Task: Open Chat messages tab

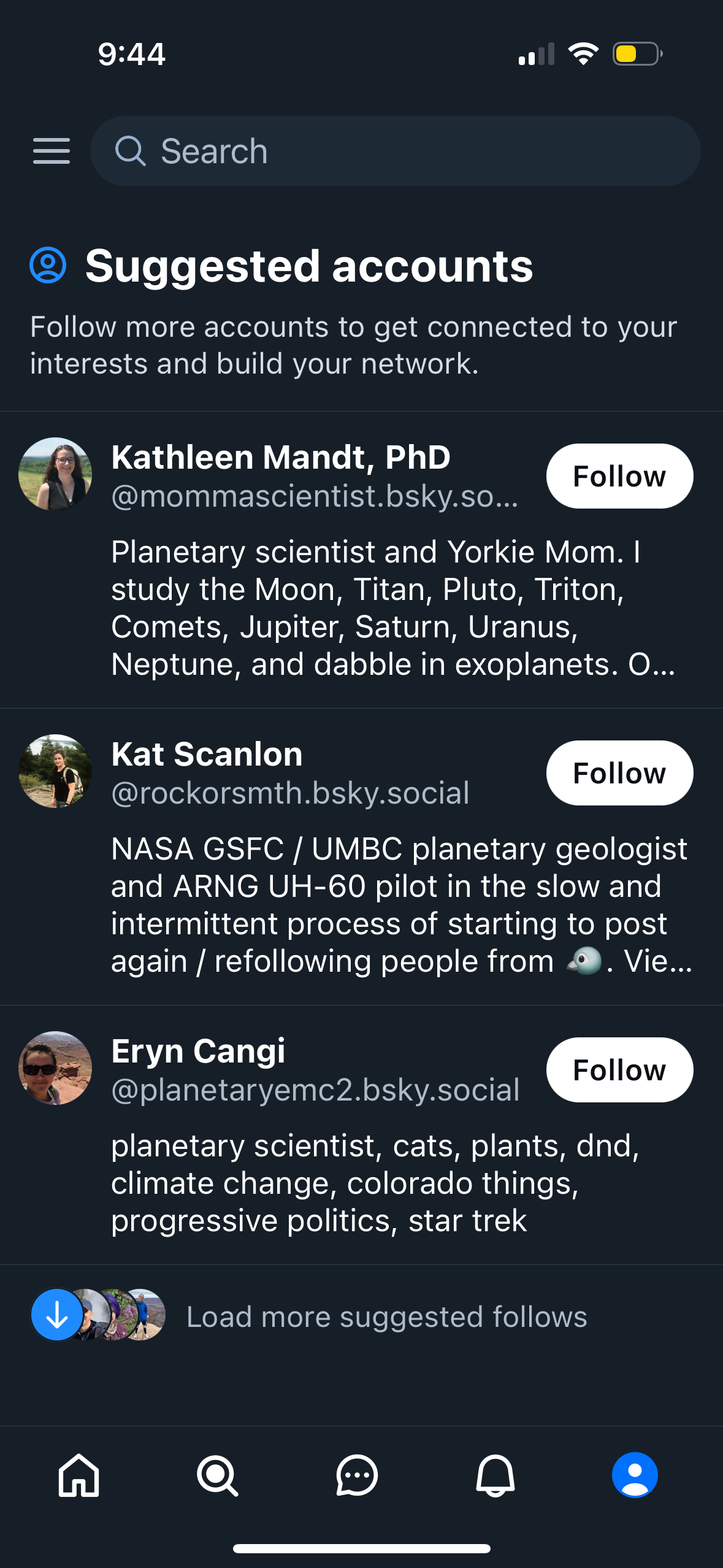Action: point(356,1475)
